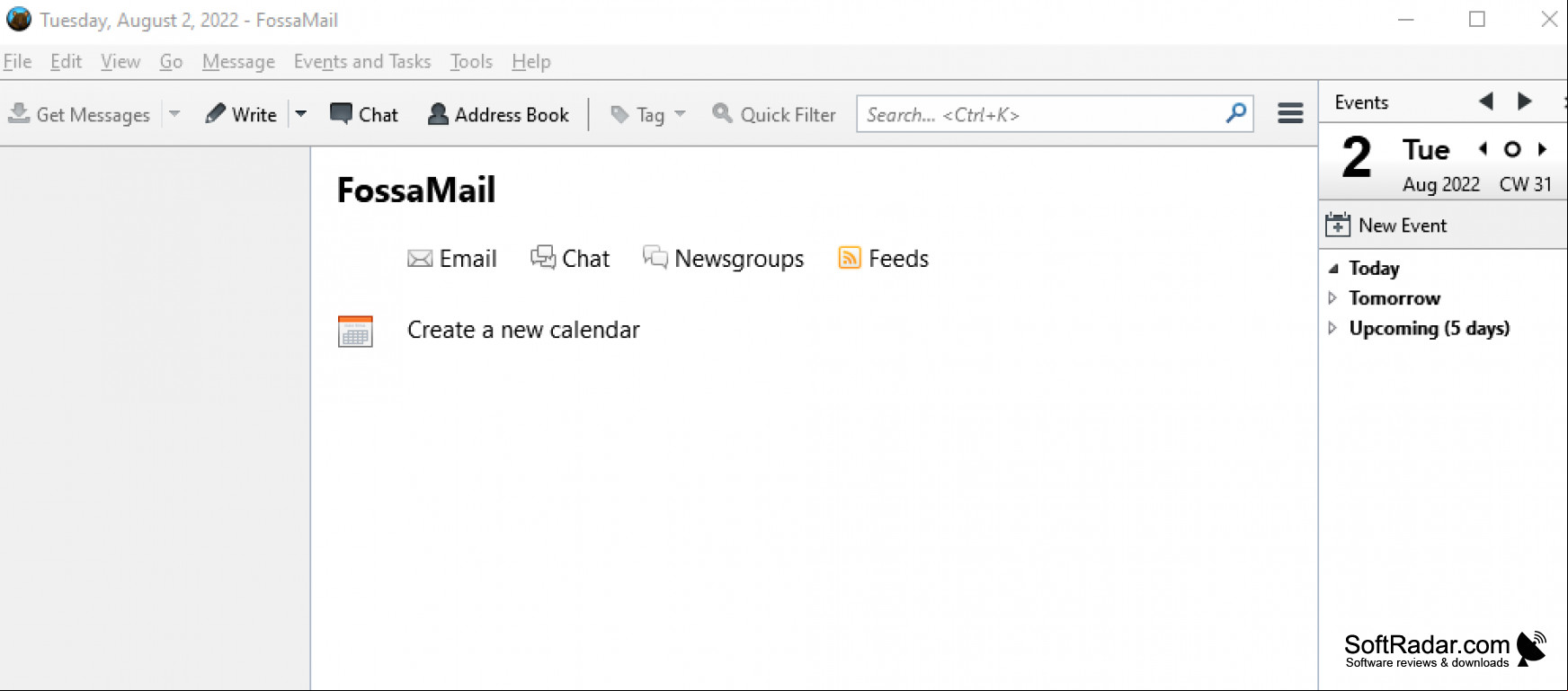This screenshot has height=691, width=1568.
Task: Expand the Upcoming (5 days) group
Action: pyautogui.click(x=1333, y=328)
